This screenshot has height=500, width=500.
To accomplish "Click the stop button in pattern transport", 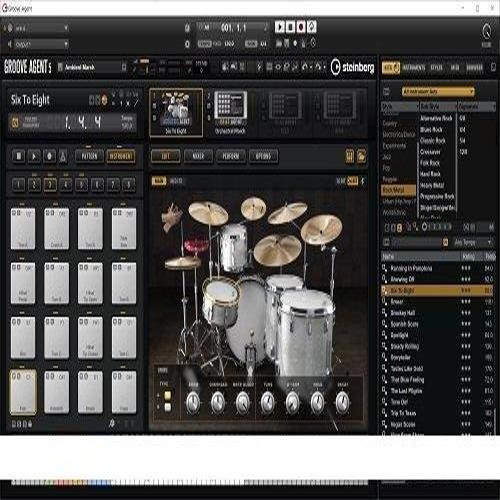I will point(19,156).
